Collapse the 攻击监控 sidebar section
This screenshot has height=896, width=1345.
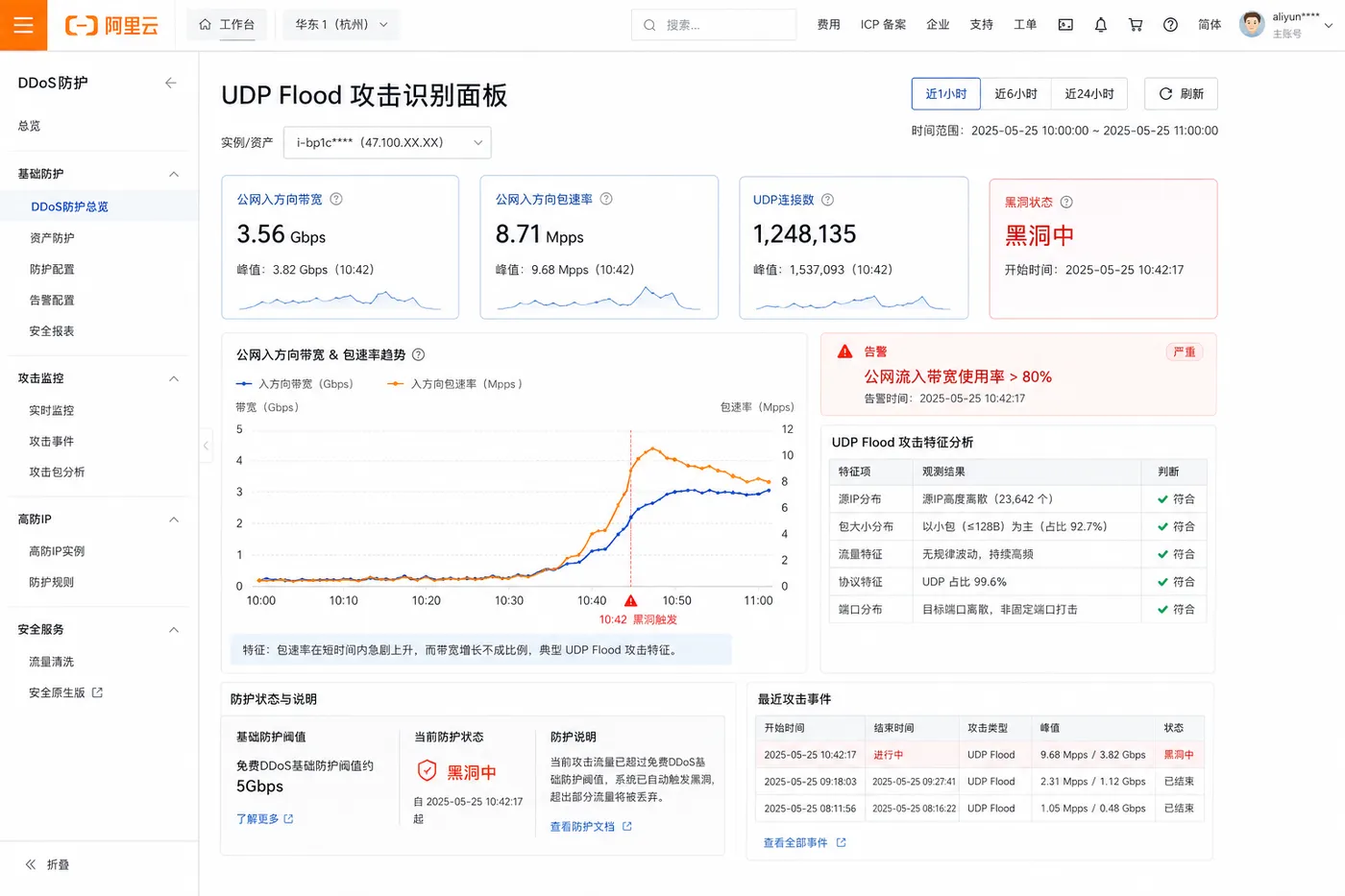coord(174,378)
